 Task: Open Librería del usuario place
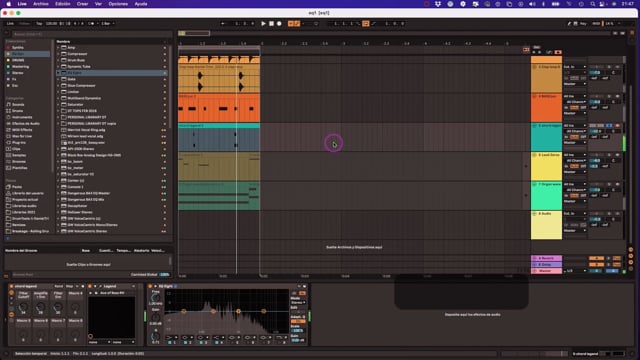click(x=27, y=193)
